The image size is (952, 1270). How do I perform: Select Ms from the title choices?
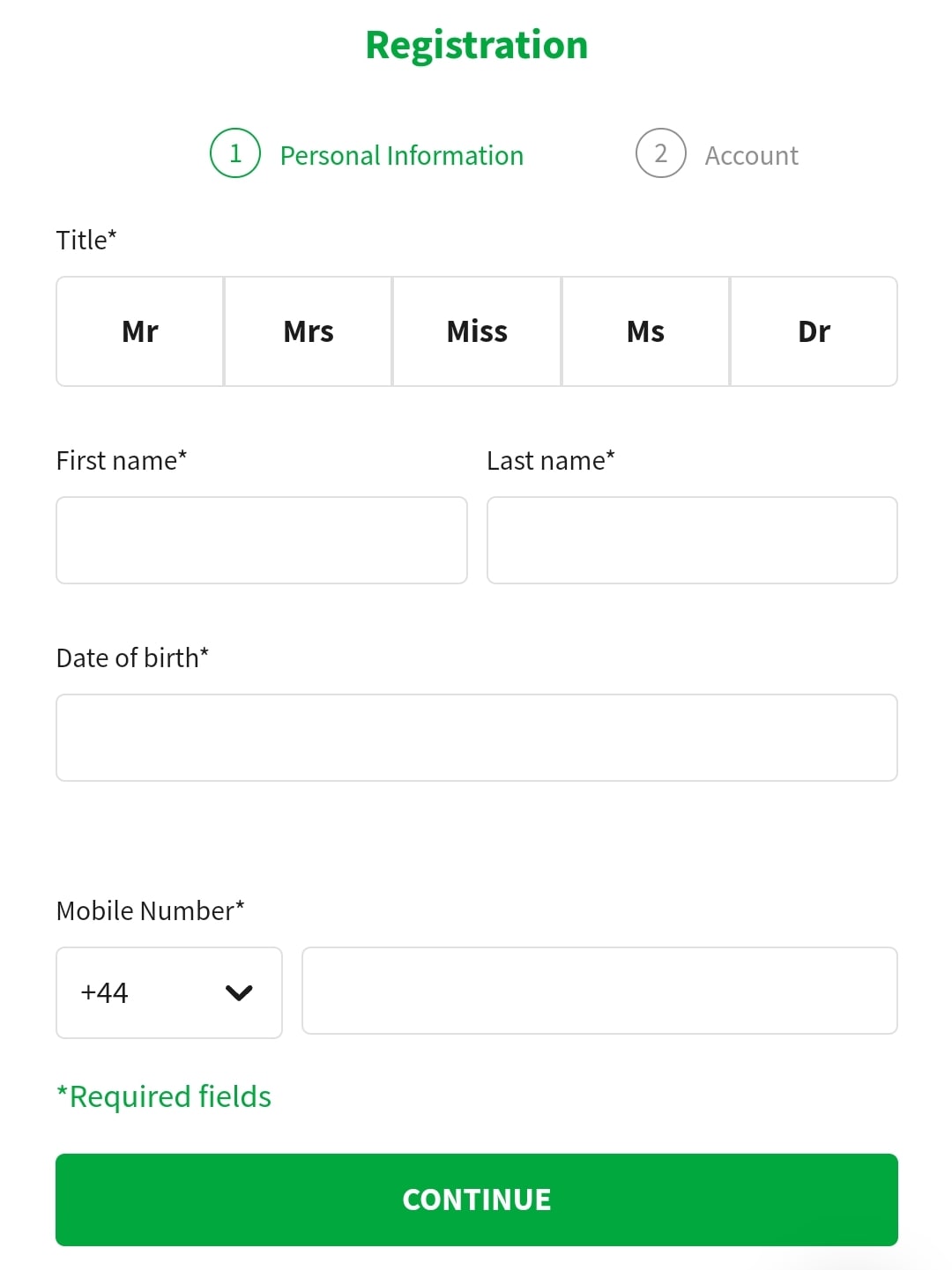(x=645, y=331)
